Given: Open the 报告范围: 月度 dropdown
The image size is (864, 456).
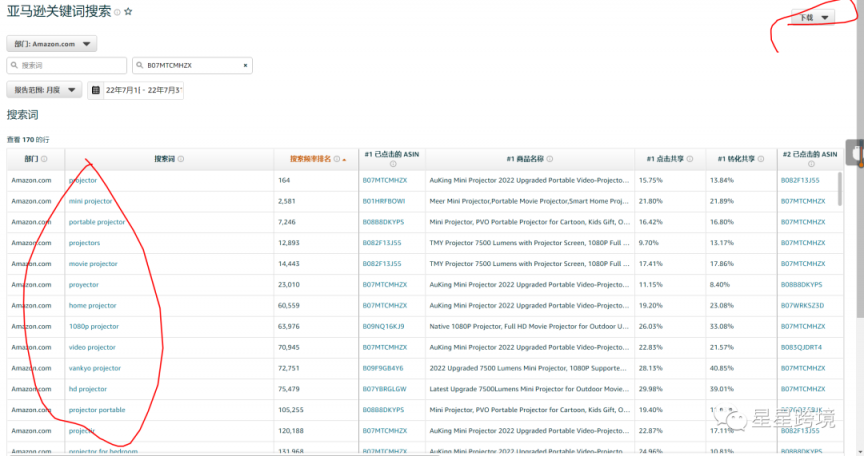Looking at the screenshot, I should click(x=44, y=90).
